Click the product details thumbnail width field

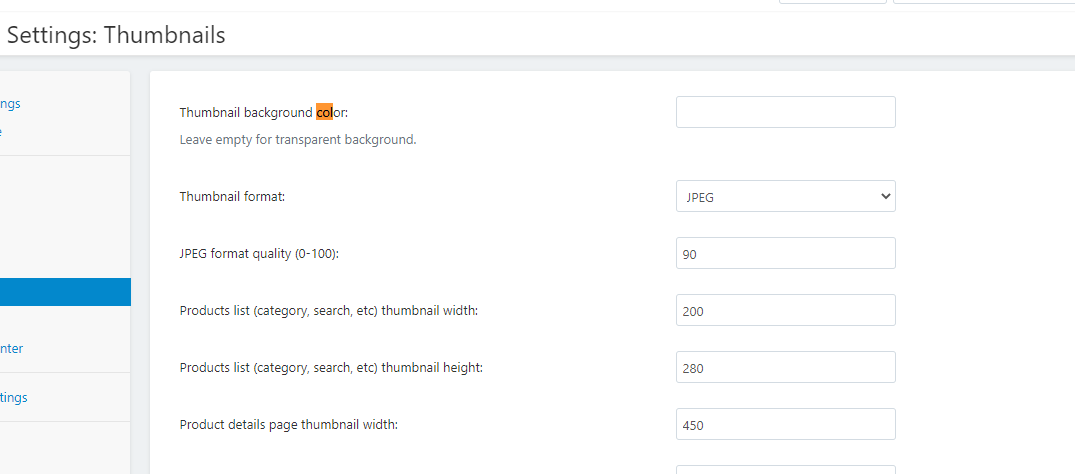coord(786,424)
